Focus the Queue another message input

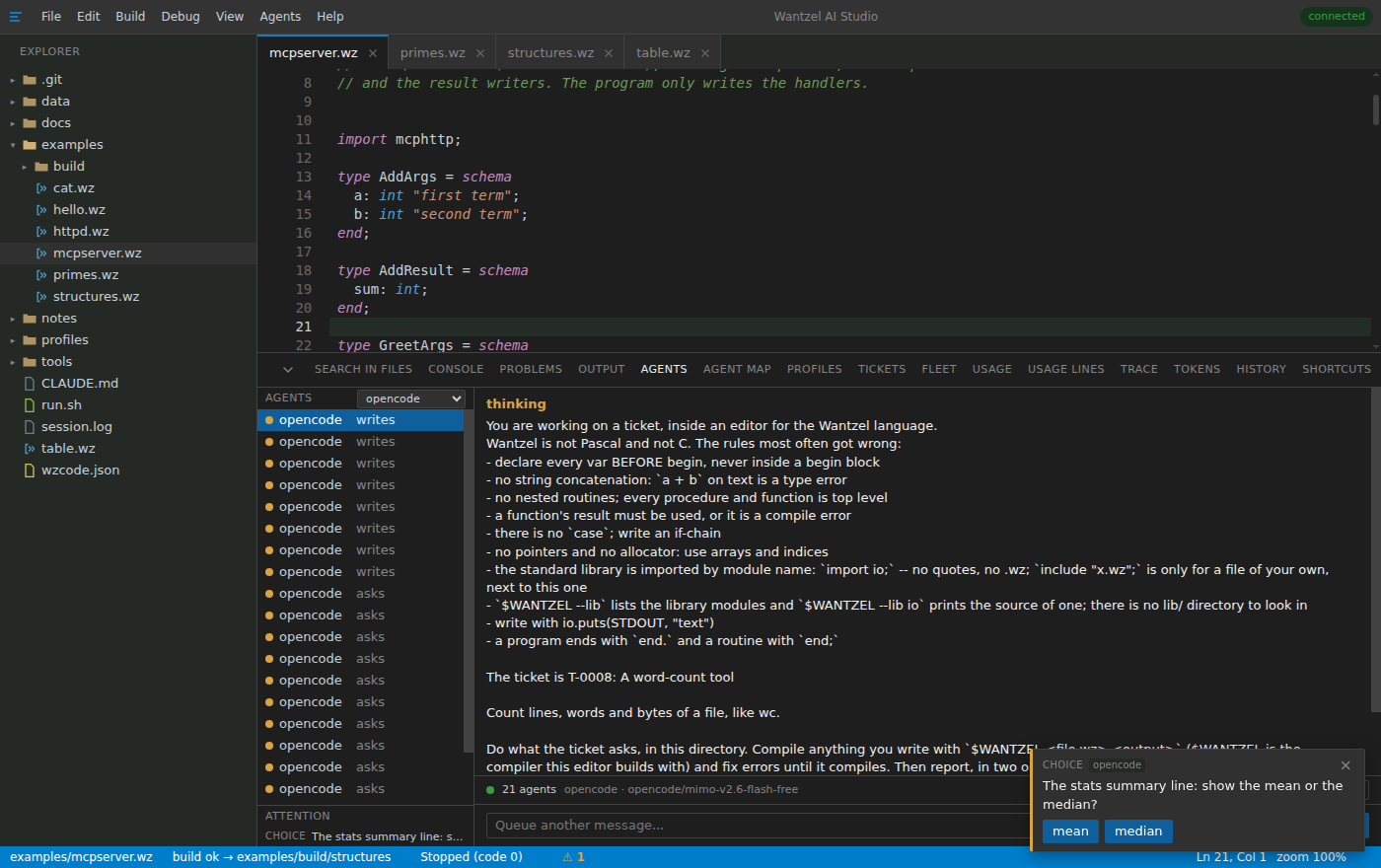(758, 826)
